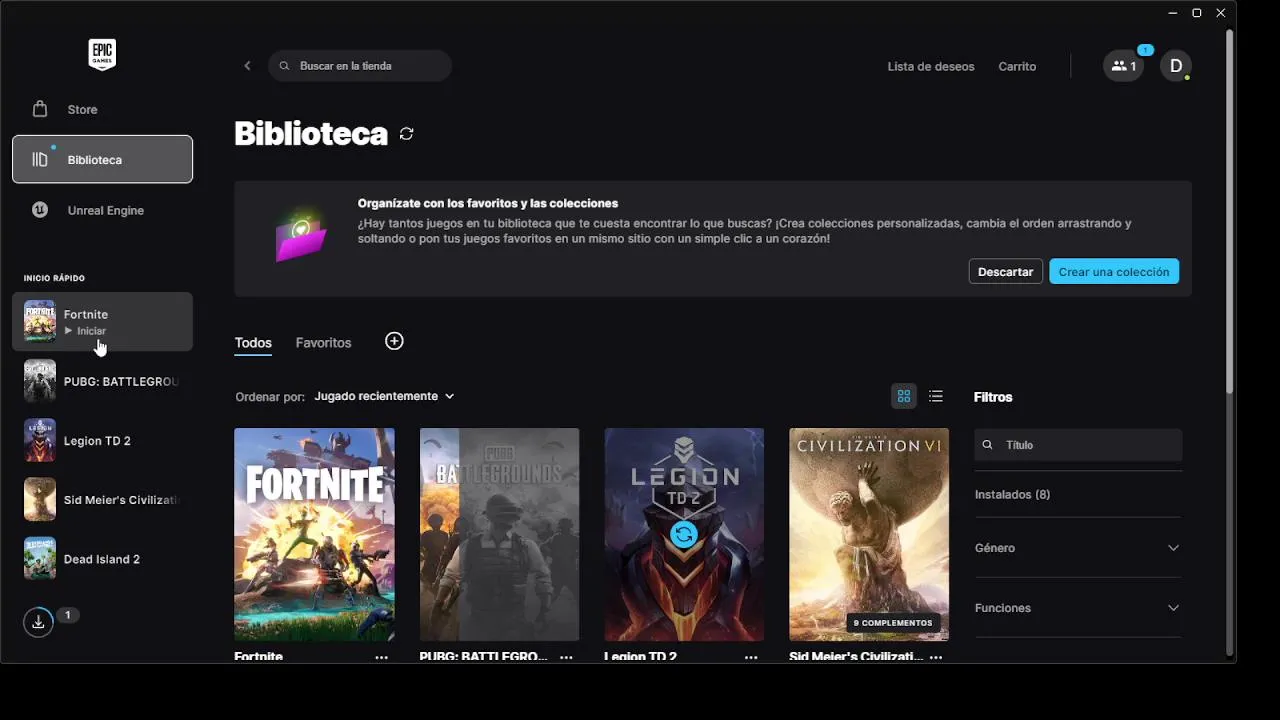Image resolution: width=1280 pixels, height=720 pixels.
Task: Click the Filtros heading
Action: pos(993,397)
